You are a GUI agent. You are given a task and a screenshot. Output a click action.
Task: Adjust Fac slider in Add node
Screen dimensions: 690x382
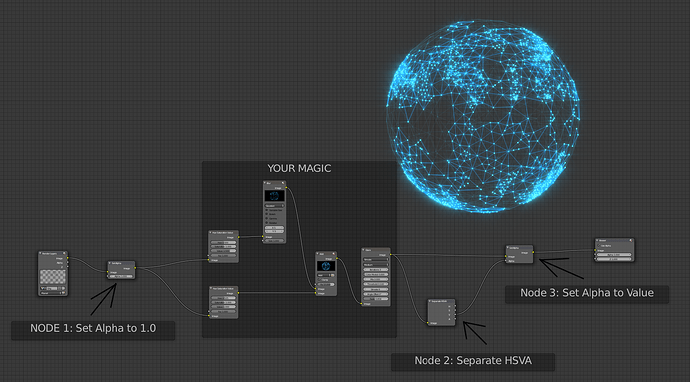[326, 284]
